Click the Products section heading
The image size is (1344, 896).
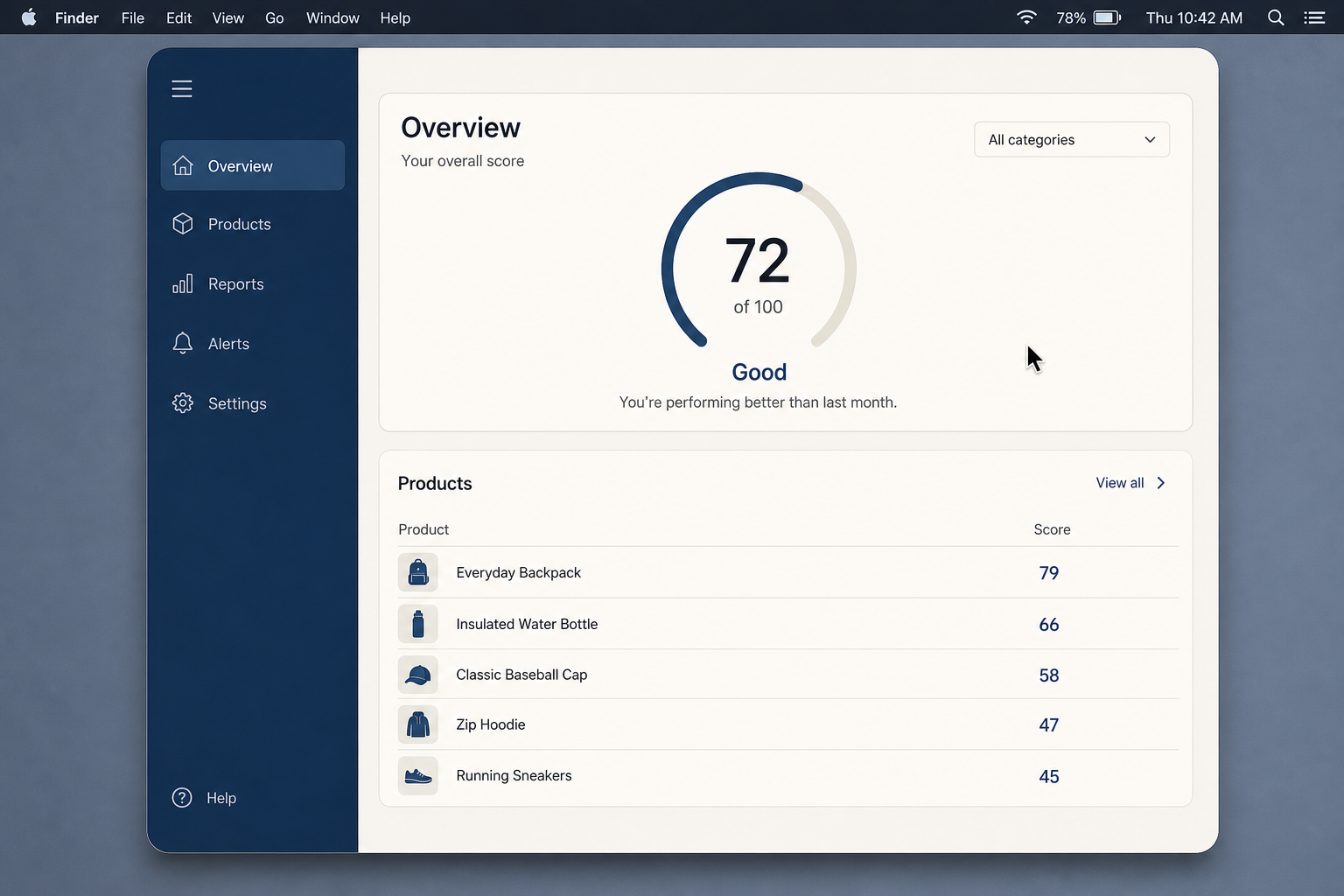[435, 484]
